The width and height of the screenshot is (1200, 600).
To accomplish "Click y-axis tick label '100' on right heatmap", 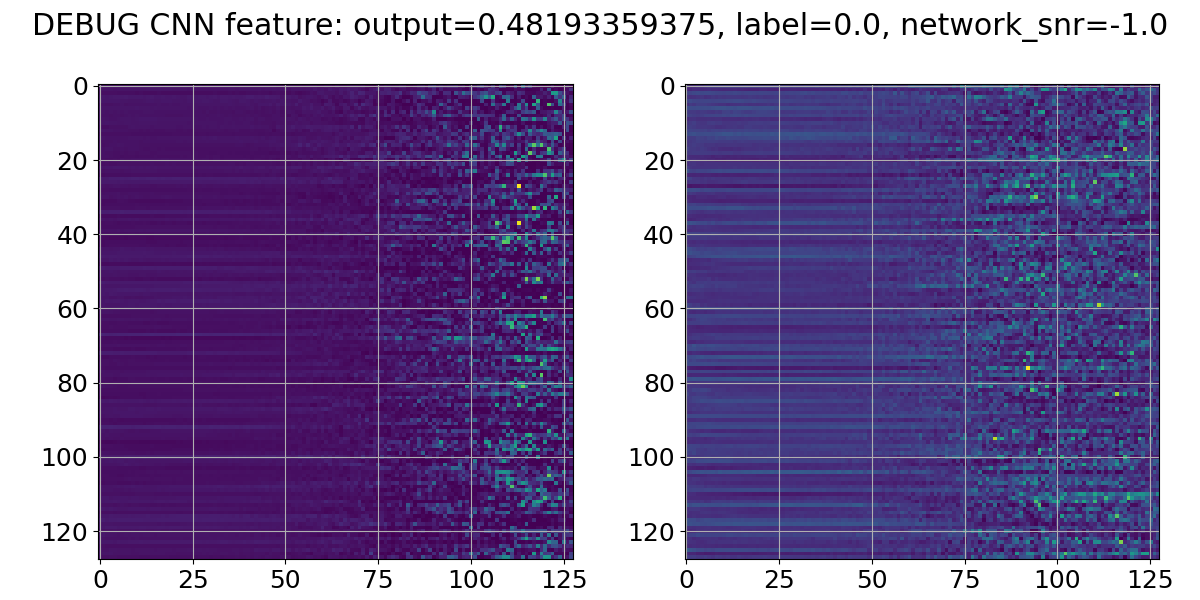I will [654, 457].
